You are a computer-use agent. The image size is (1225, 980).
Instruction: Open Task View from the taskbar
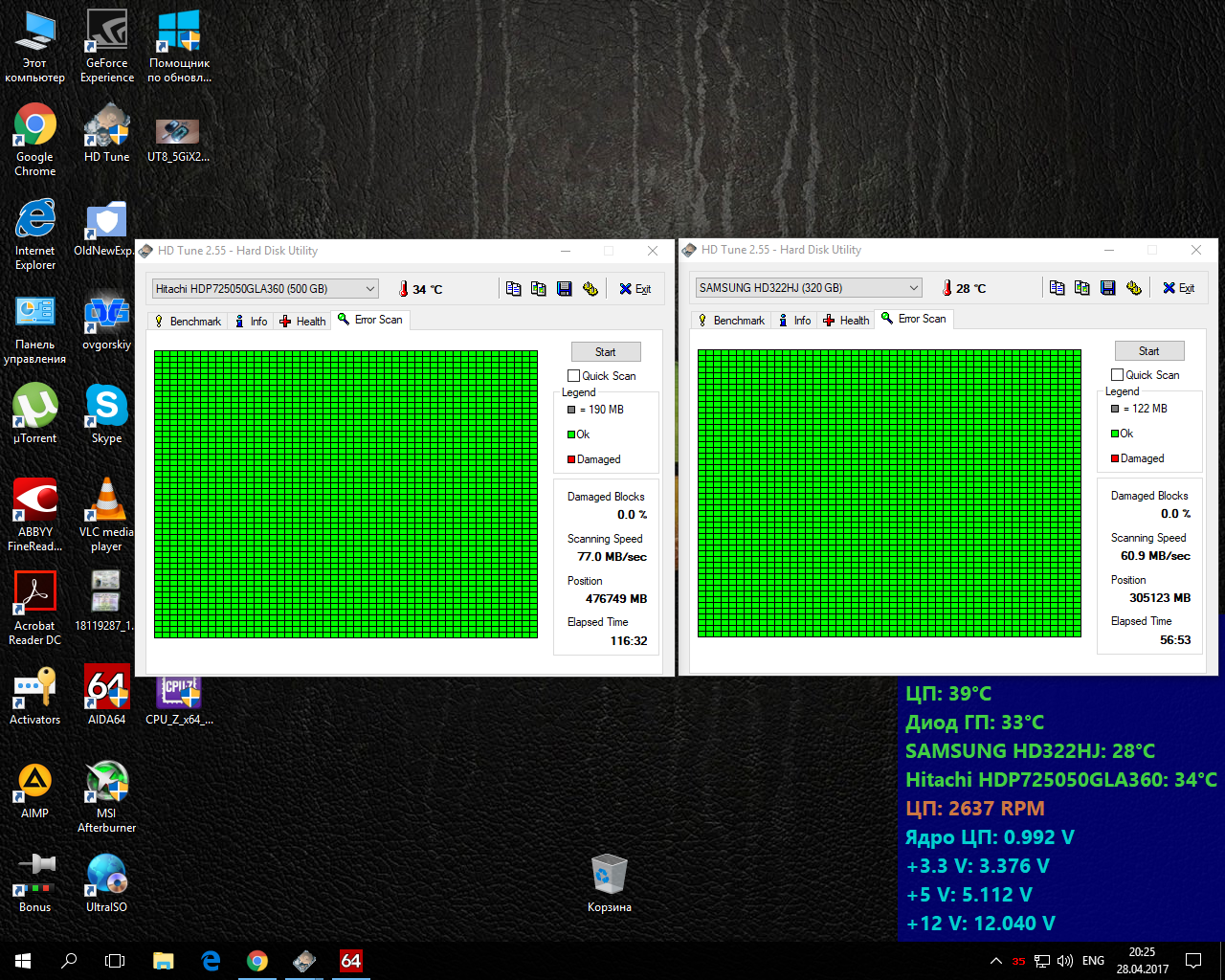(x=115, y=961)
